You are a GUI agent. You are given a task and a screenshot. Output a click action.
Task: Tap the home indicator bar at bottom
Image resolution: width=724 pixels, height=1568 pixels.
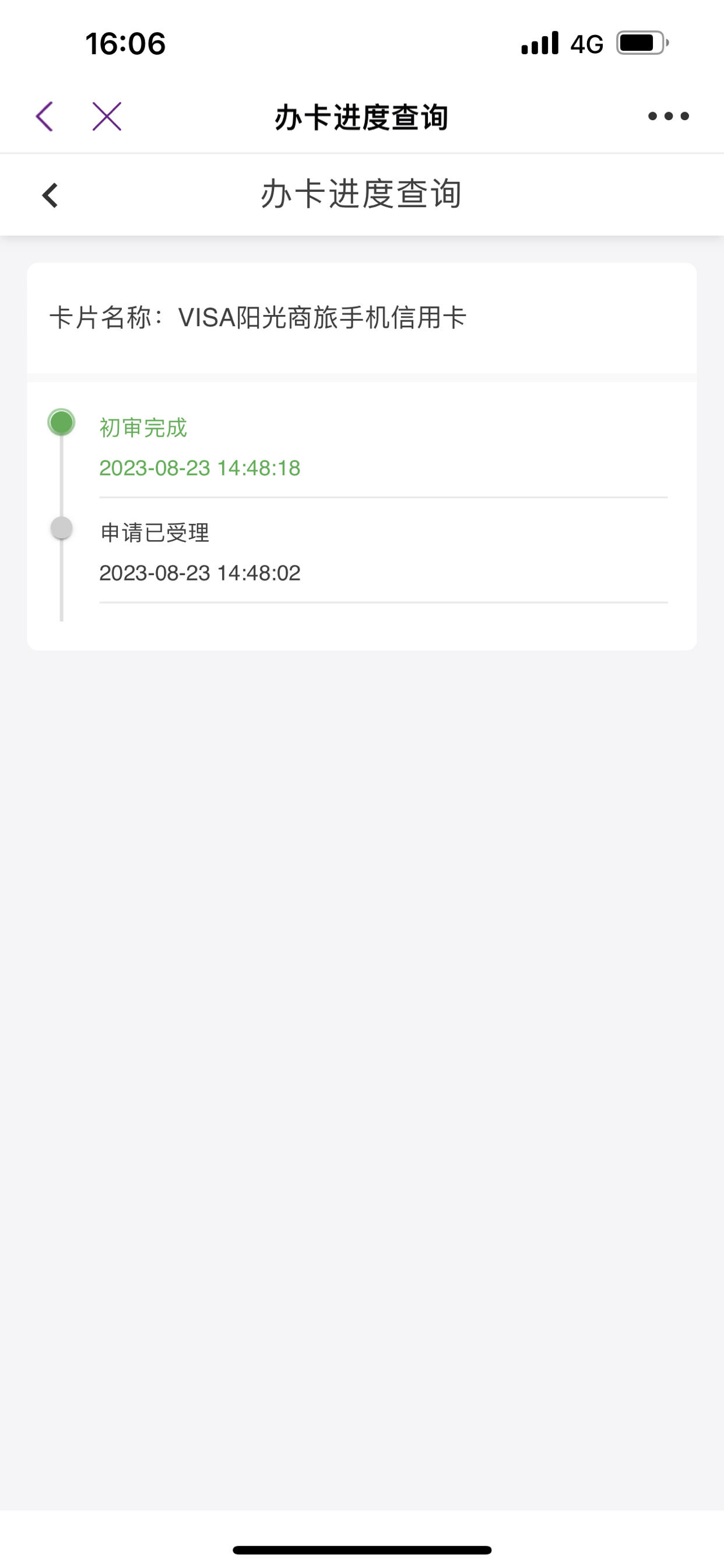pos(362,1550)
